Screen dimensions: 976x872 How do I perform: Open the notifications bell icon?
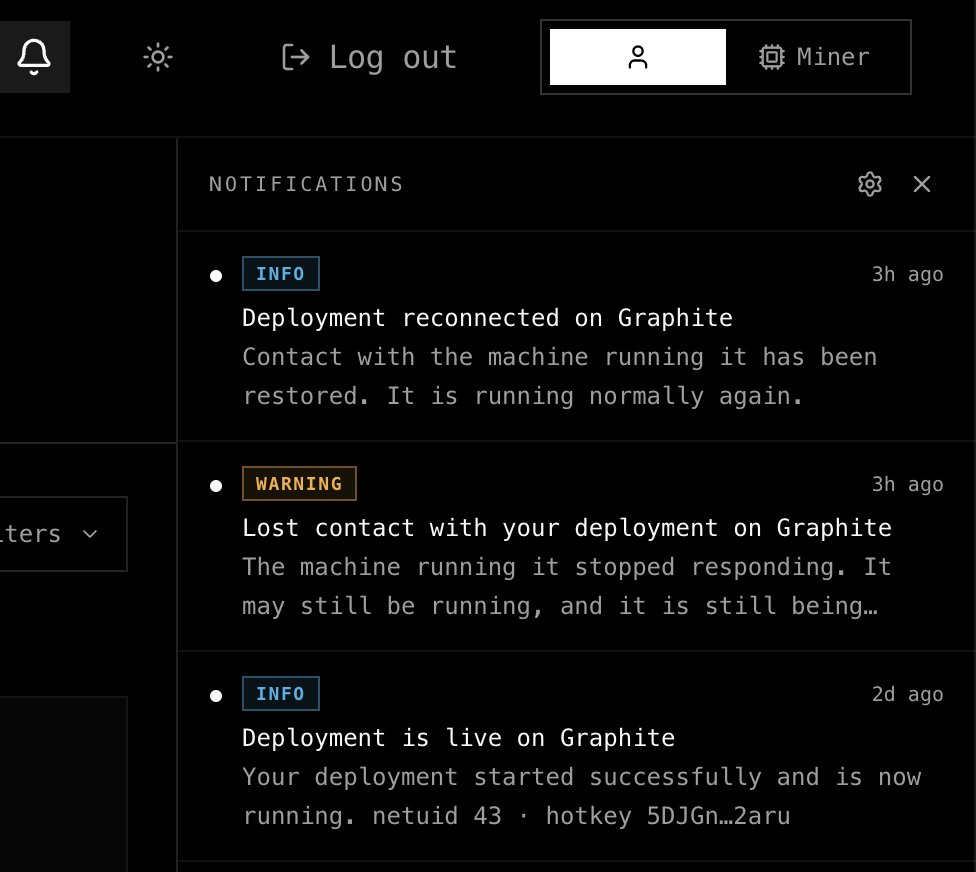(34, 57)
